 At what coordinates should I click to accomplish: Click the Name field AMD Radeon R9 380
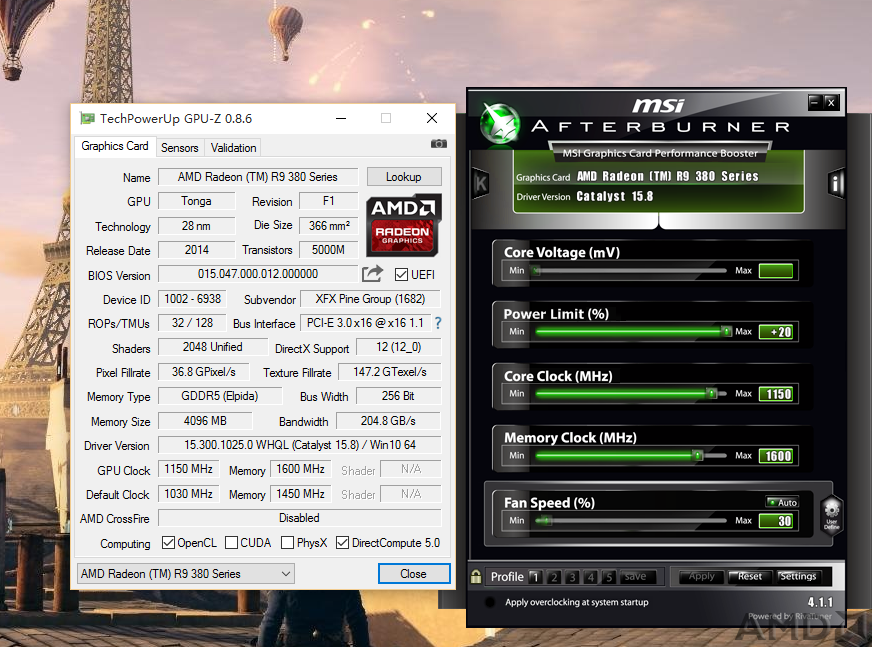click(258, 177)
